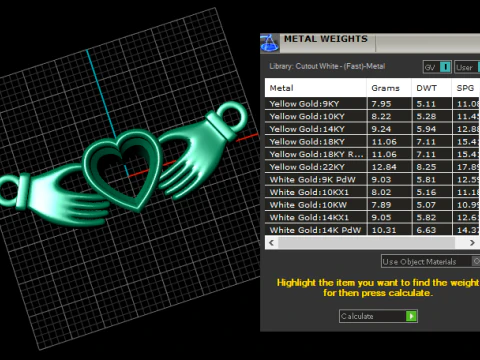Image resolution: width=480 pixels, height=360 pixels.
Task: Click the 7.89 grams value
Action: click(381, 205)
